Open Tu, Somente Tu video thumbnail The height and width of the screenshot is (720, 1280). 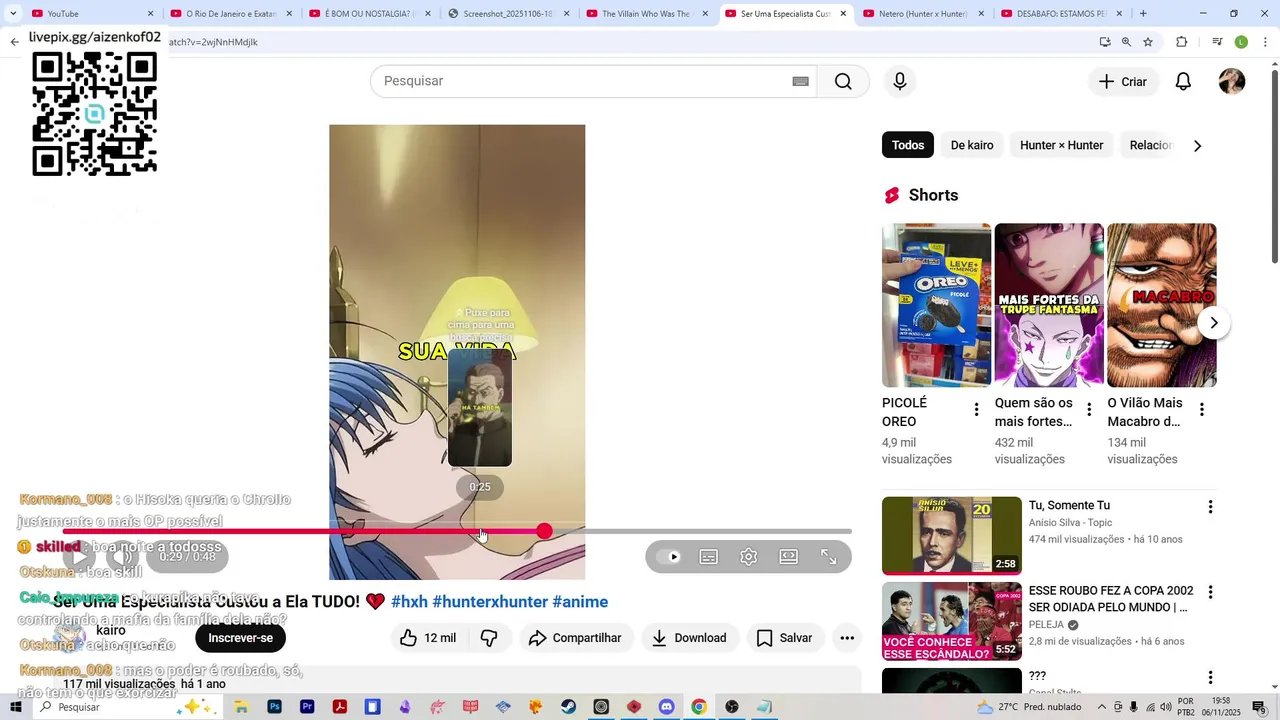(952, 536)
